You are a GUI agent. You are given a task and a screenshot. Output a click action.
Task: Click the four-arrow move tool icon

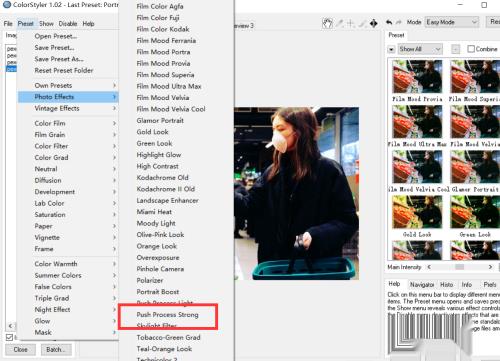click(x=373, y=23)
